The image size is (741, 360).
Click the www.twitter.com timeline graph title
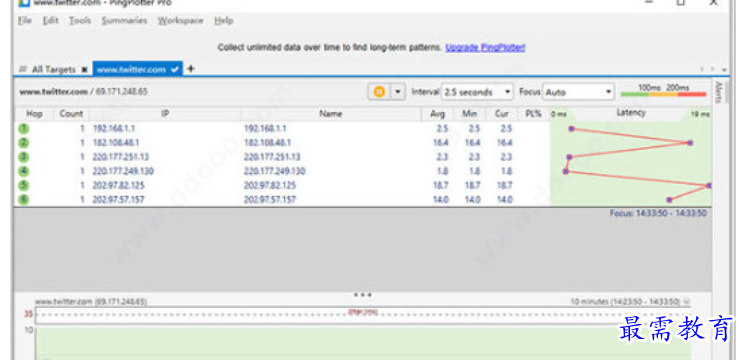click(x=91, y=301)
